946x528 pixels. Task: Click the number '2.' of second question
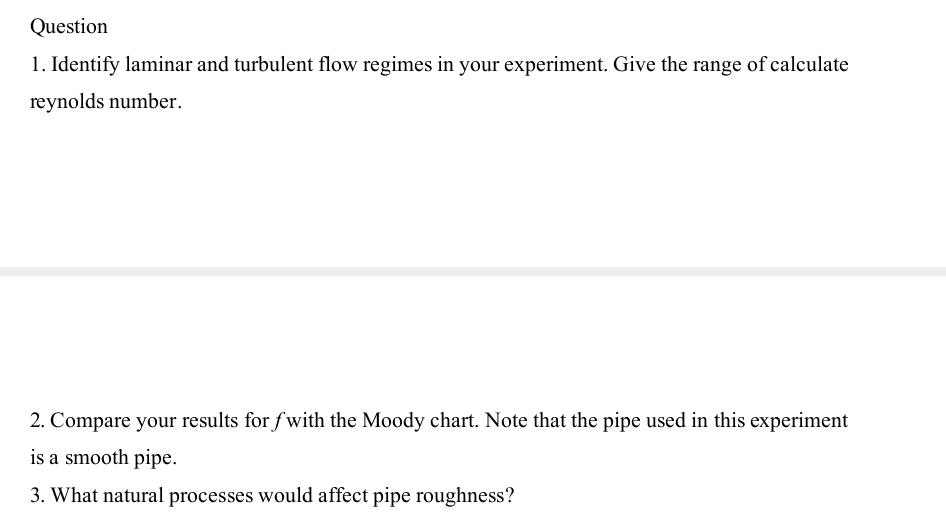point(38,421)
